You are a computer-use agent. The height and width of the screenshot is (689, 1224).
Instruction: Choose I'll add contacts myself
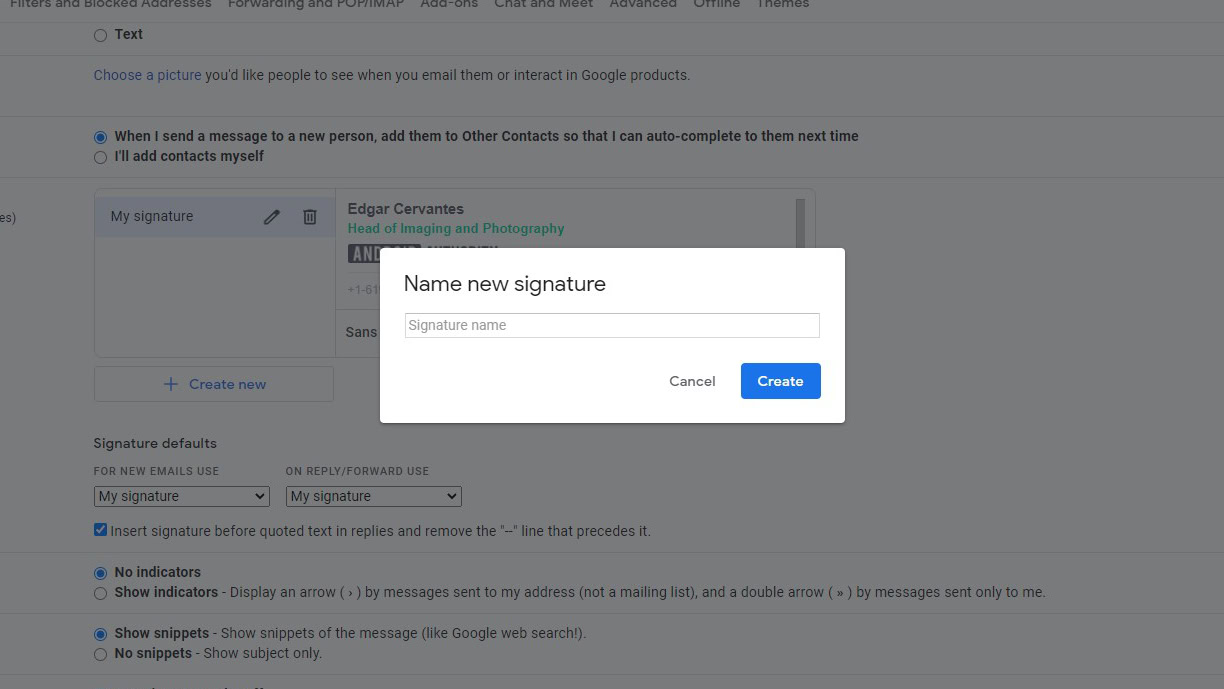click(100, 157)
